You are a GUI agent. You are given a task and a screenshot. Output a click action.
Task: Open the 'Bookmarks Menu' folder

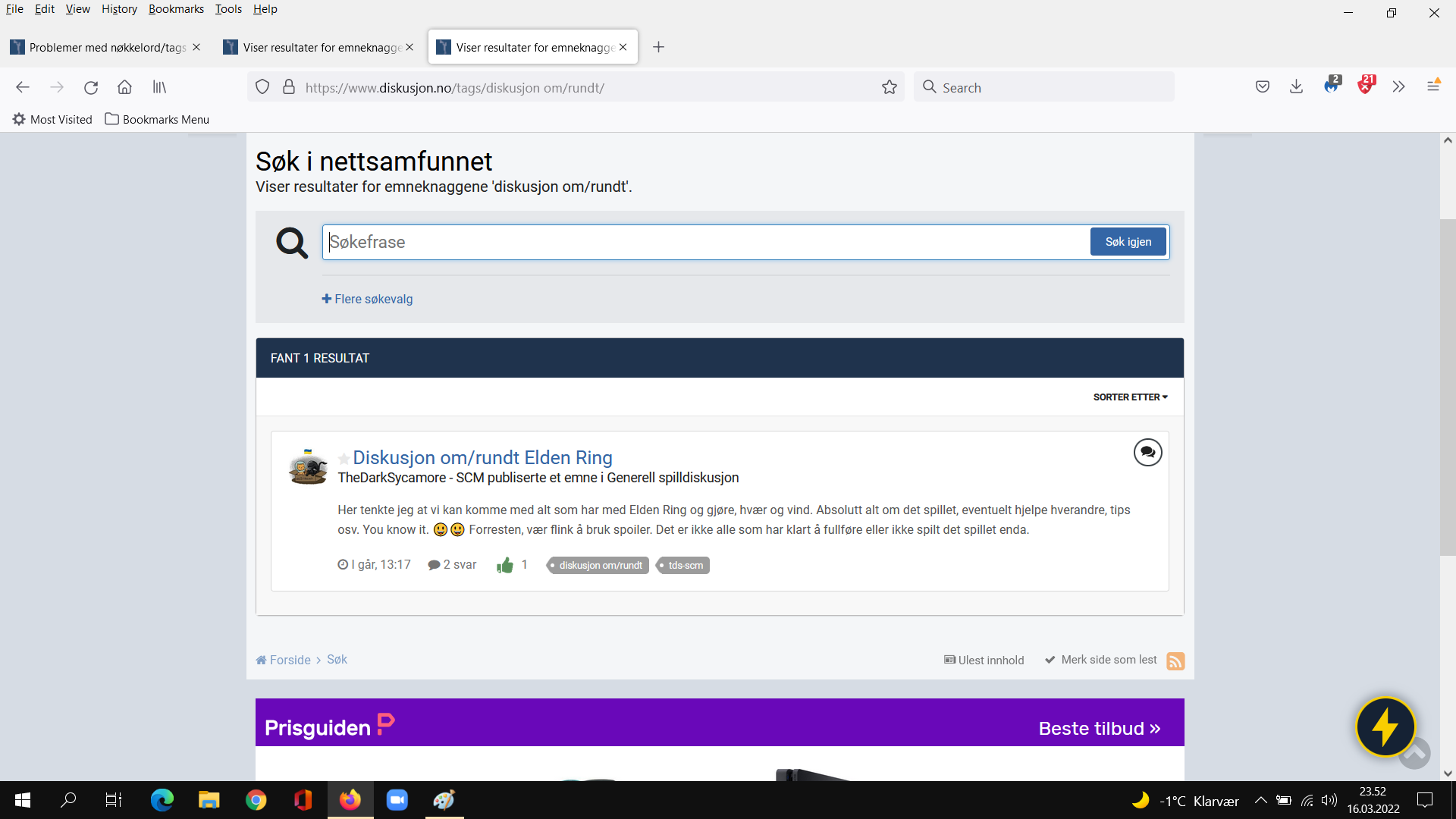(x=157, y=119)
